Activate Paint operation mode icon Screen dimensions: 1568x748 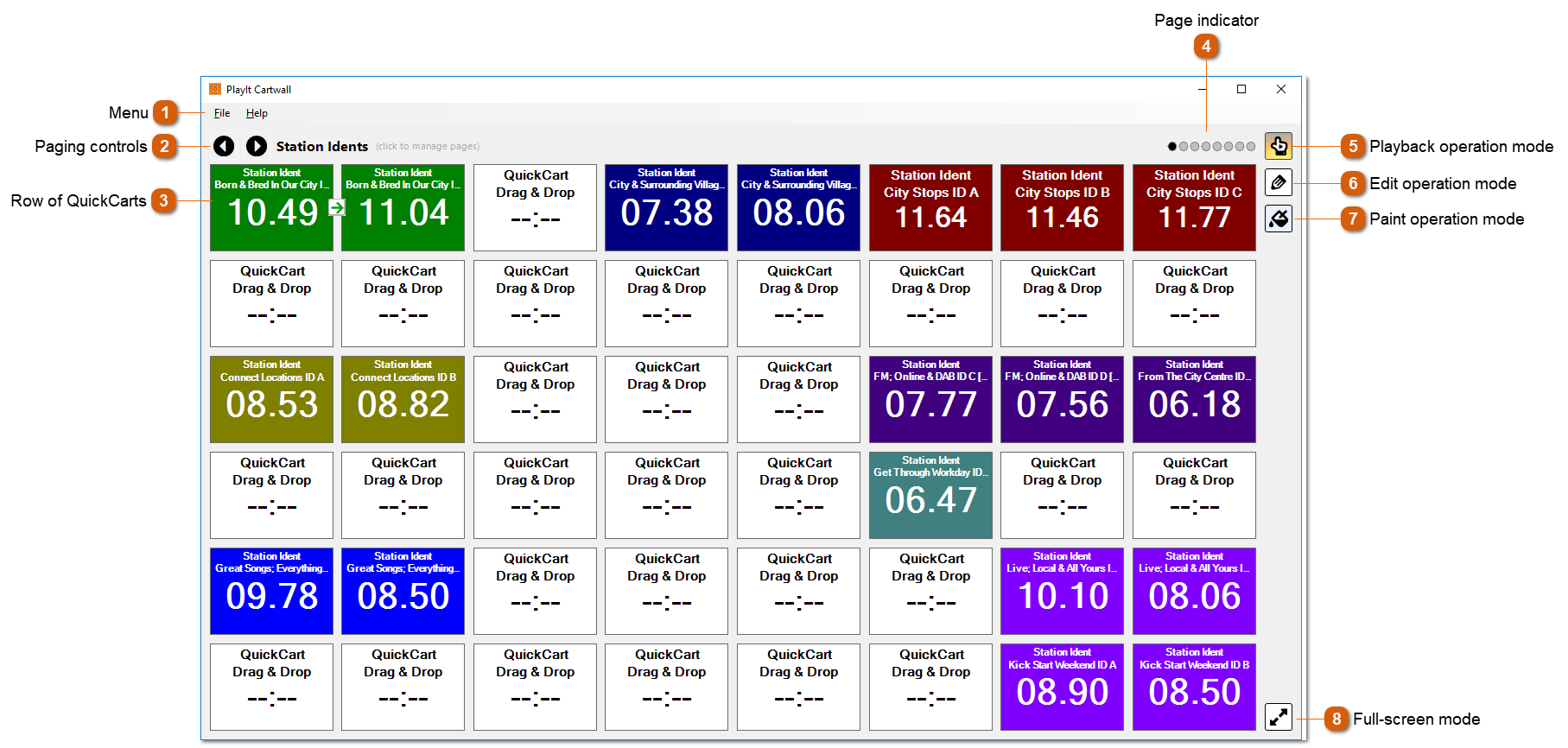[x=1279, y=219]
